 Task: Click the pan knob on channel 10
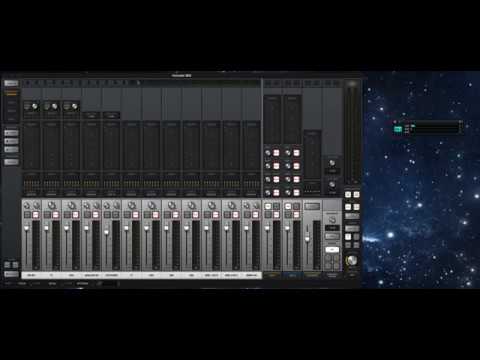[x=211, y=205]
